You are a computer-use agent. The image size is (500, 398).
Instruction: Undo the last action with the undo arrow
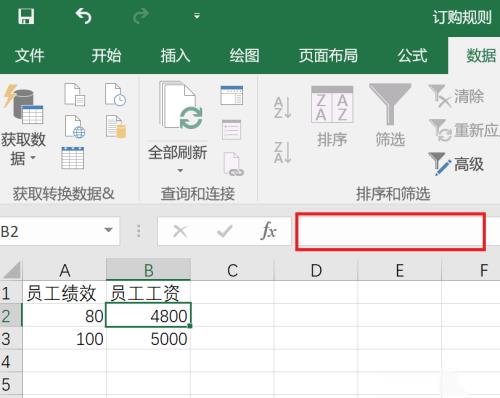coord(83,16)
